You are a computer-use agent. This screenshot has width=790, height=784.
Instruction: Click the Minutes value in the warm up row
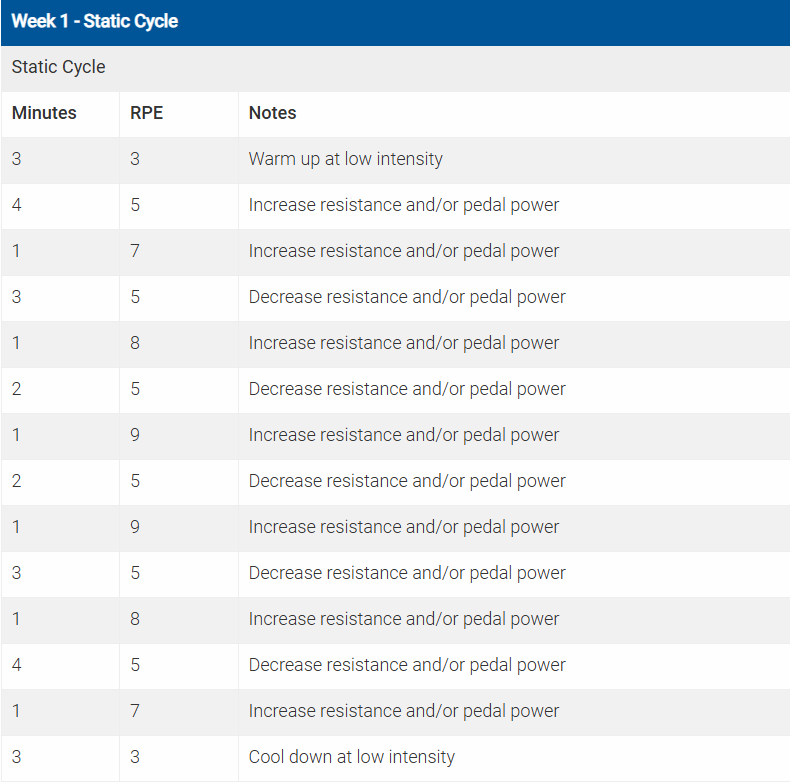tap(17, 159)
